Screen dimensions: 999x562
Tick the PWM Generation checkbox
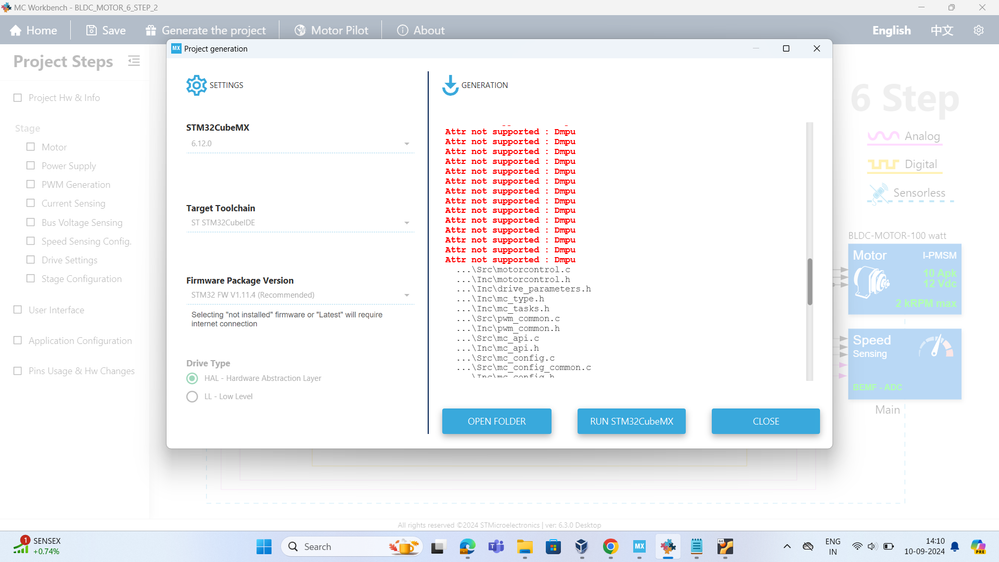click(31, 184)
